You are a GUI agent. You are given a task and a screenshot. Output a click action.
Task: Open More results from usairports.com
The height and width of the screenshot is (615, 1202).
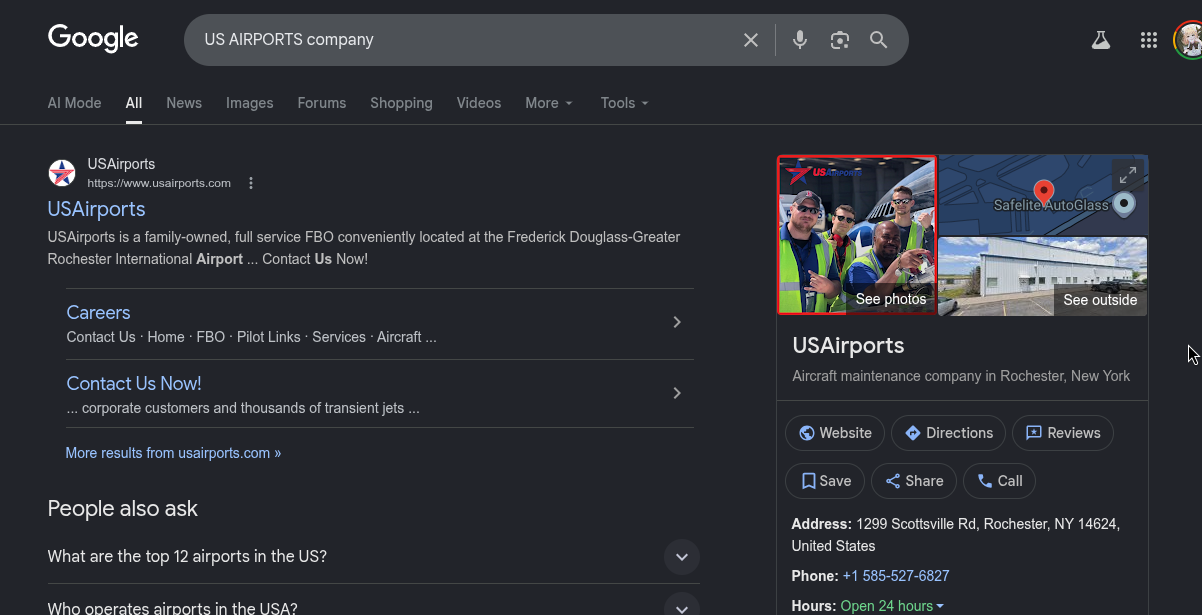(x=173, y=453)
